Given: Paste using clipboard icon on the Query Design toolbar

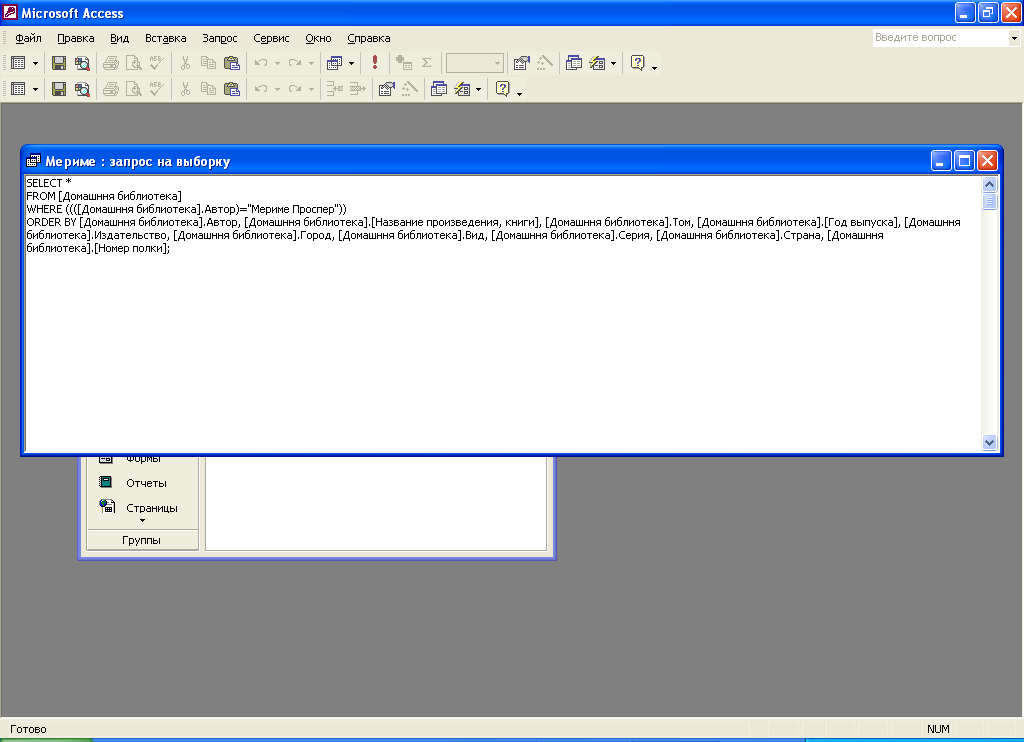Looking at the screenshot, I should coord(232,63).
